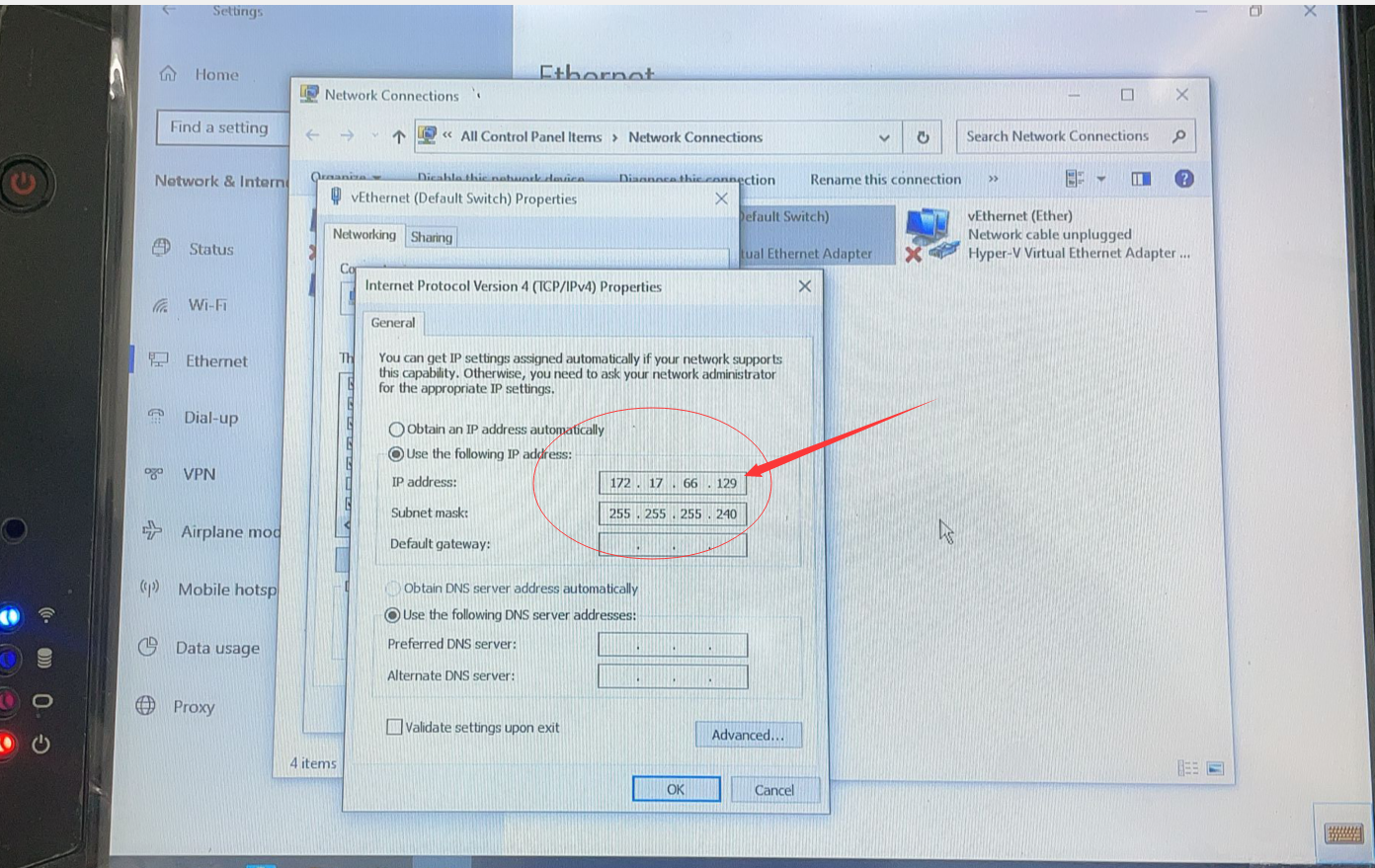Select the Networking tab

click(x=364, y=235)
